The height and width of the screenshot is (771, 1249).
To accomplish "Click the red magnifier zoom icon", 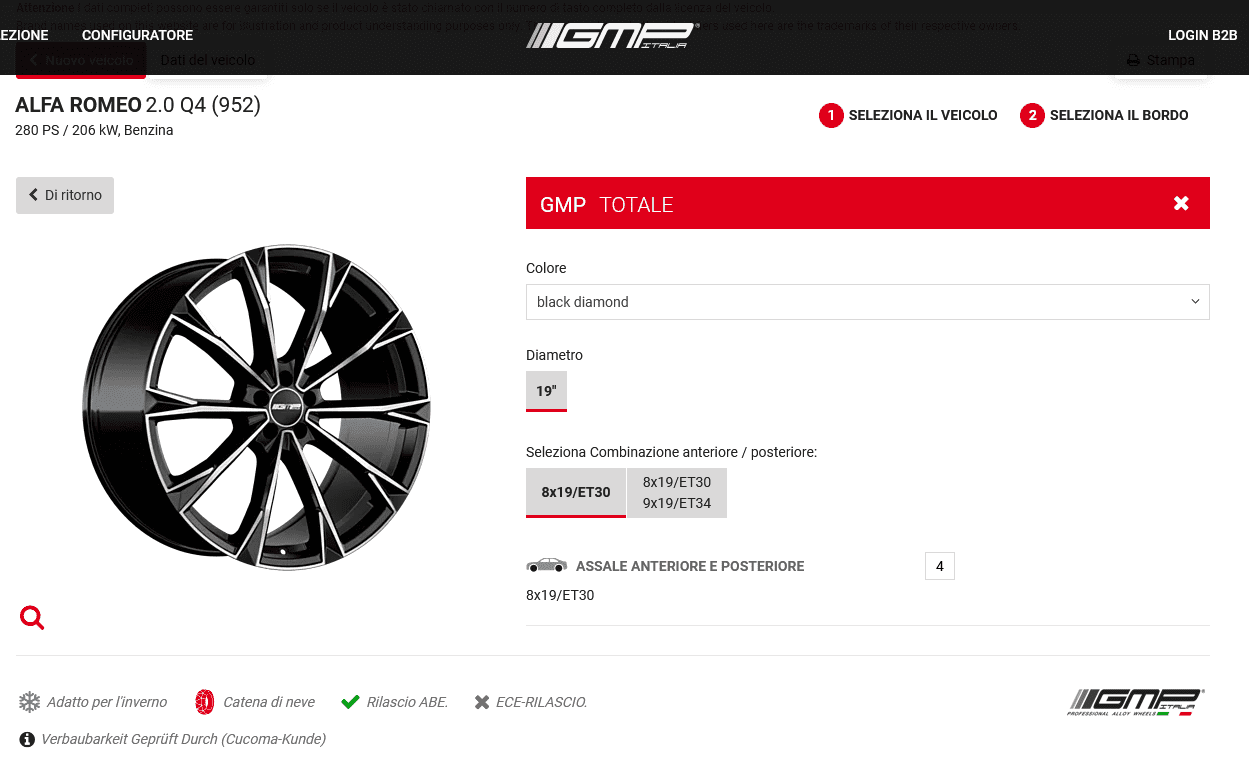I will tap(32, 618).
